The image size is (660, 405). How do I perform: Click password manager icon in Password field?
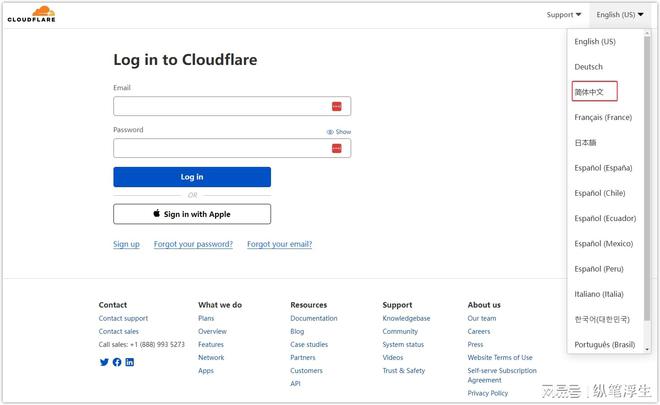pos(337,148)
